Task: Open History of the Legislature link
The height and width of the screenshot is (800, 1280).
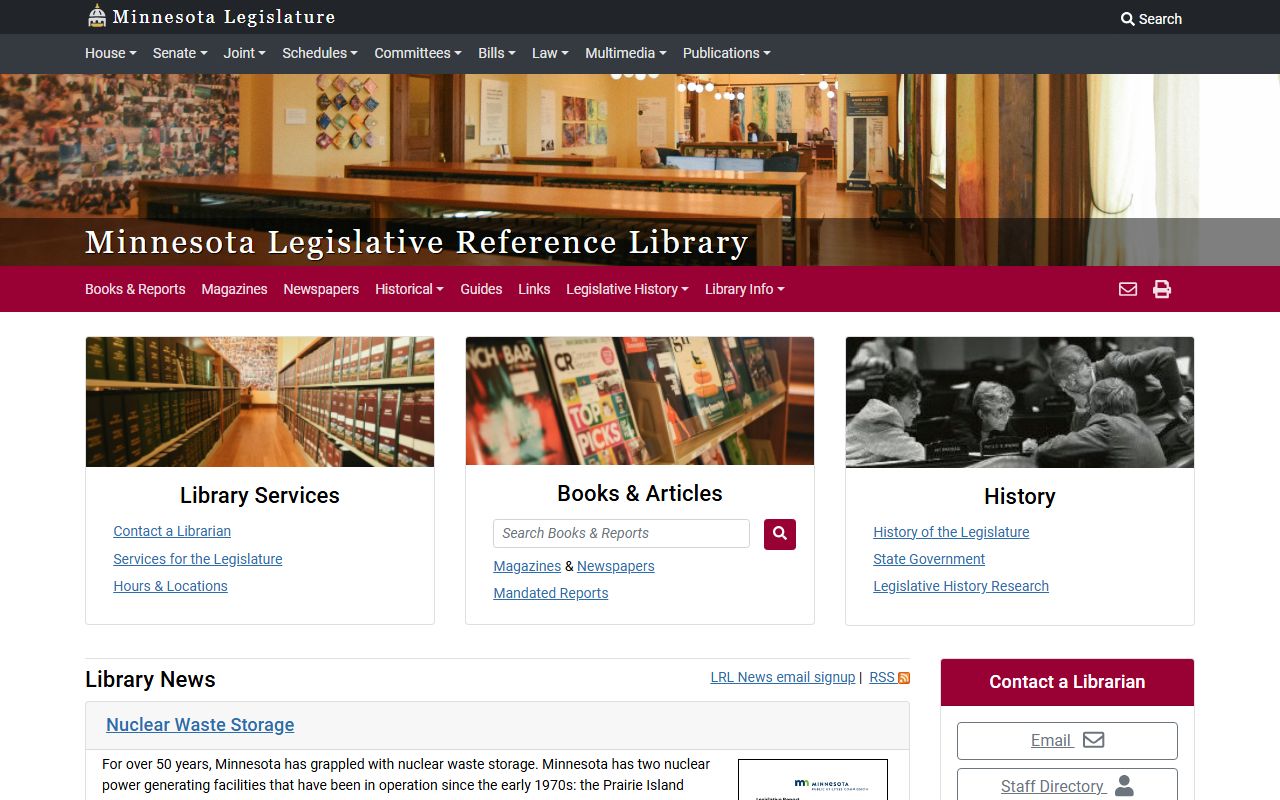Action: pyautogui.click(x=951, y=532)
